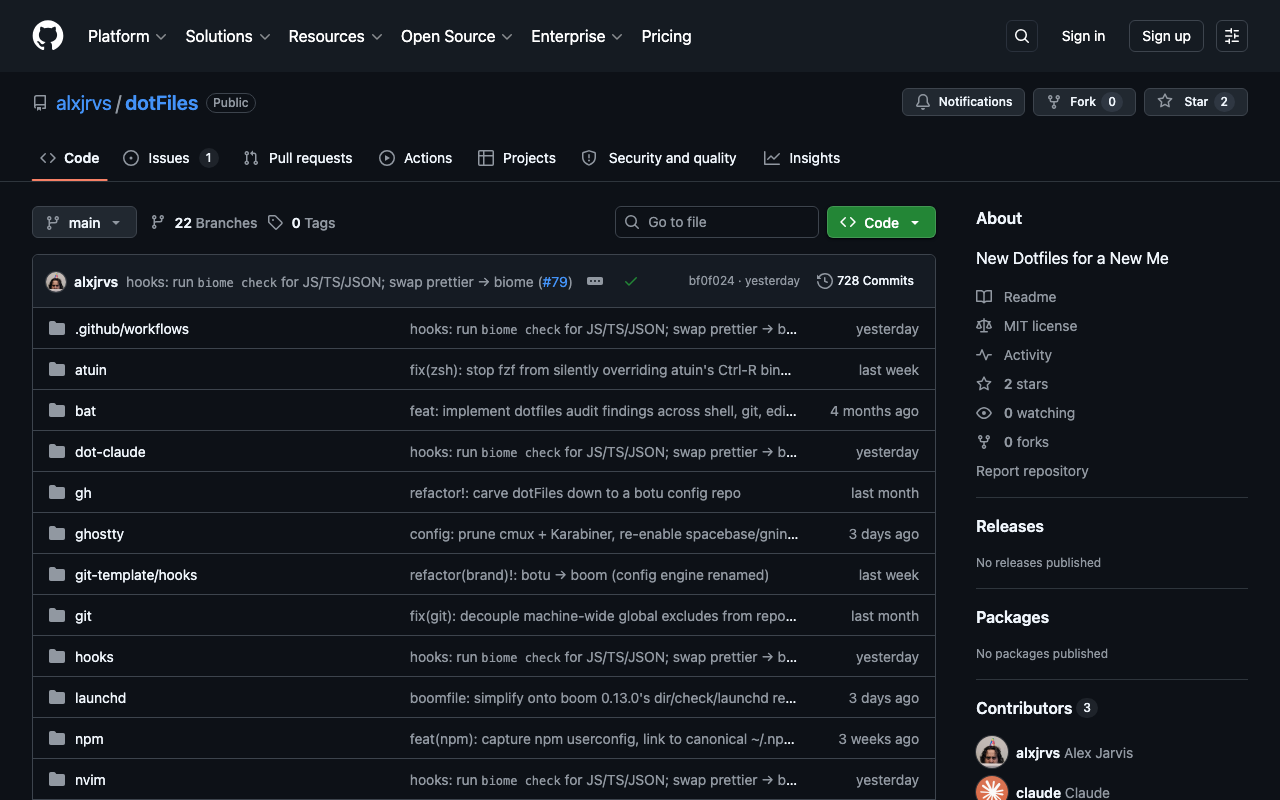1280x800 pixels.
Task: Click the ellipsis commit message expander
Action: (x=595, y=281)
